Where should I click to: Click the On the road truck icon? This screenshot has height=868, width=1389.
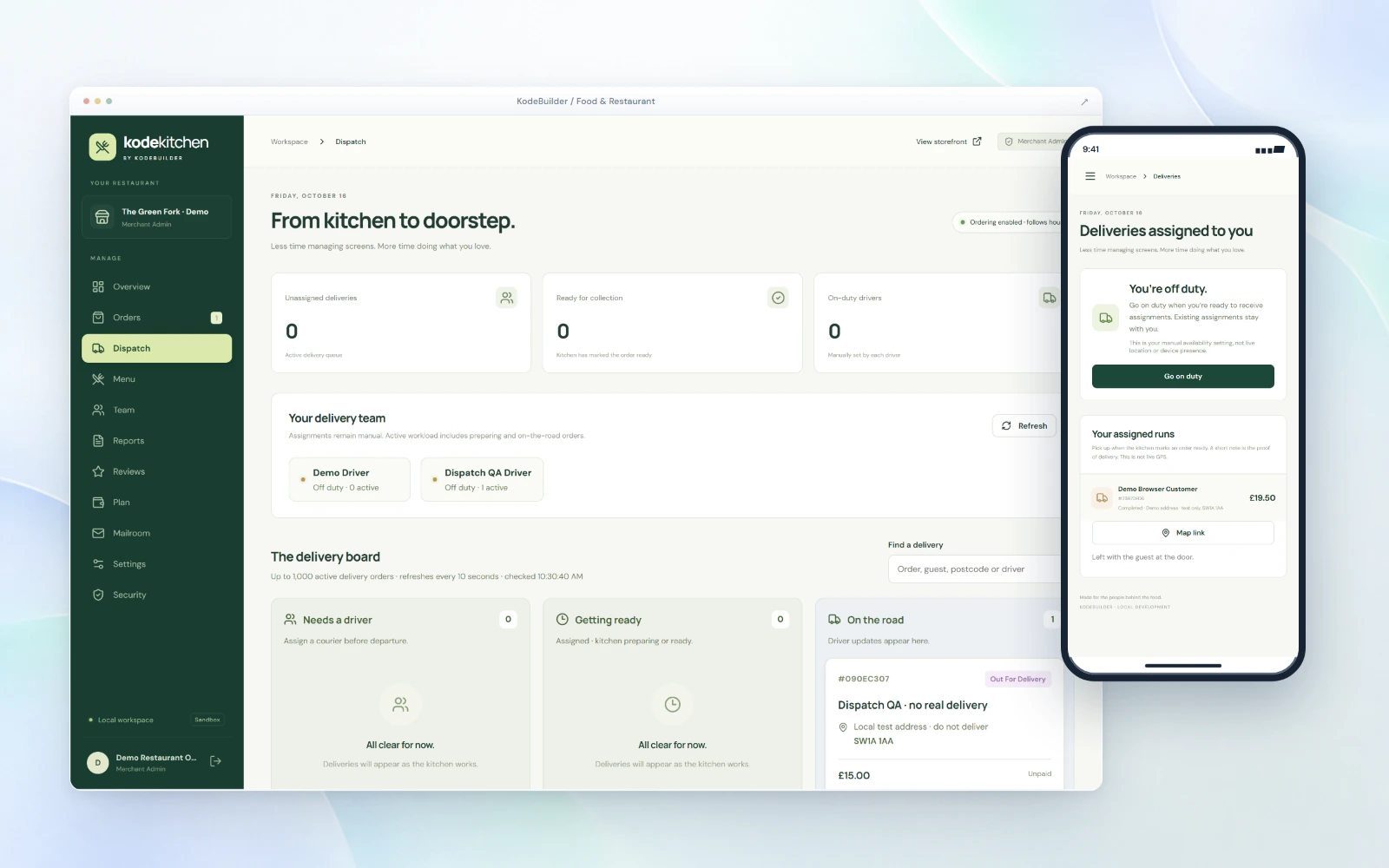[834, 620]
